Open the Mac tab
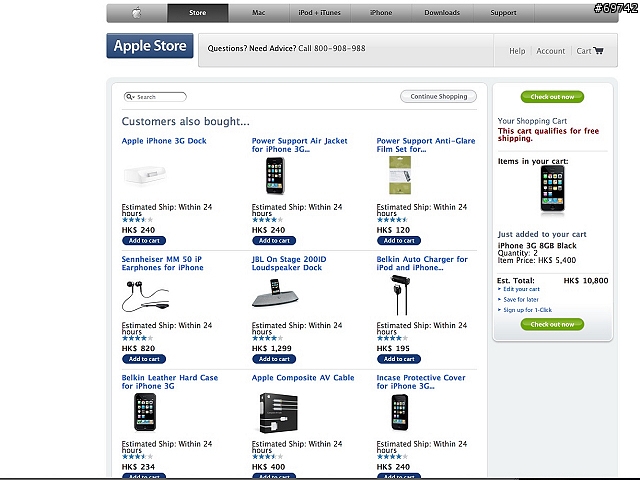 click(258, 13)
